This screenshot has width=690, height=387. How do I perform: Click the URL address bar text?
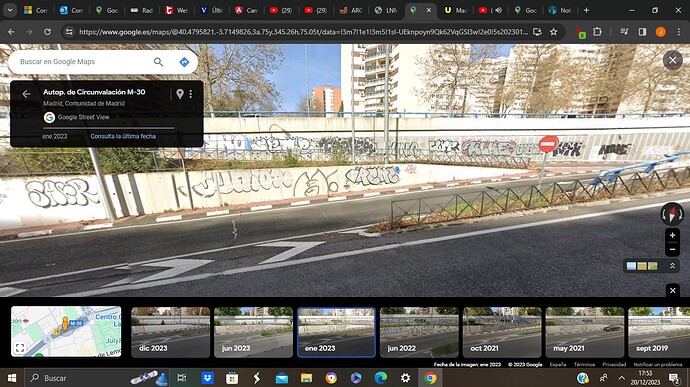click(x=303, y=32)
